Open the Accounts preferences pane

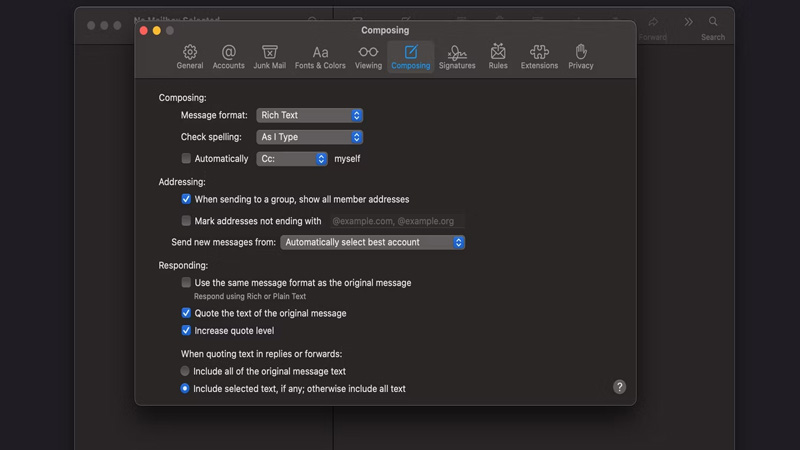tap(229, 56)
